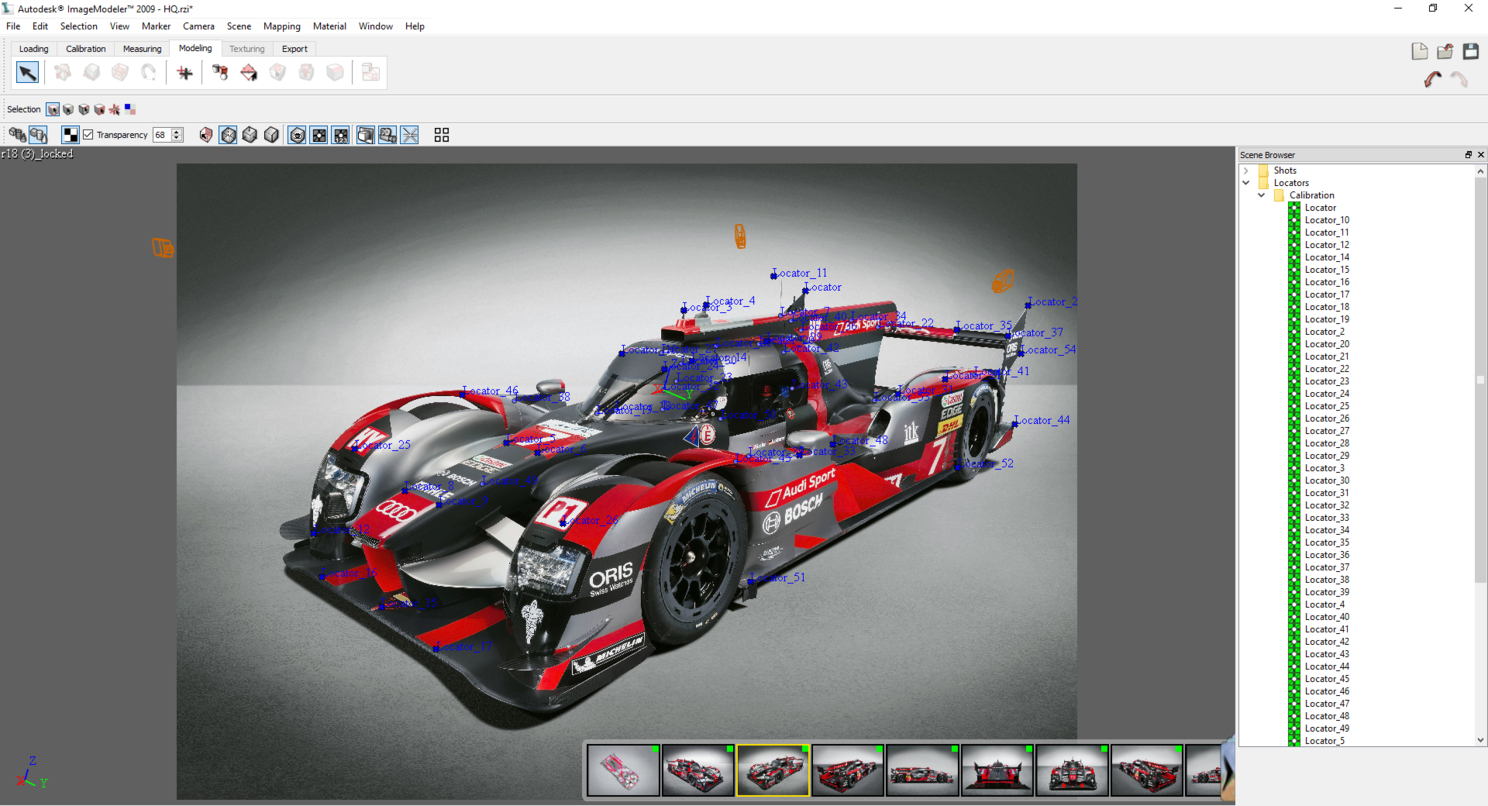The height and width of the screenshot is (806, 1488).
Task: Uncheck the Transparency checkbox
Action: point(88,135)
